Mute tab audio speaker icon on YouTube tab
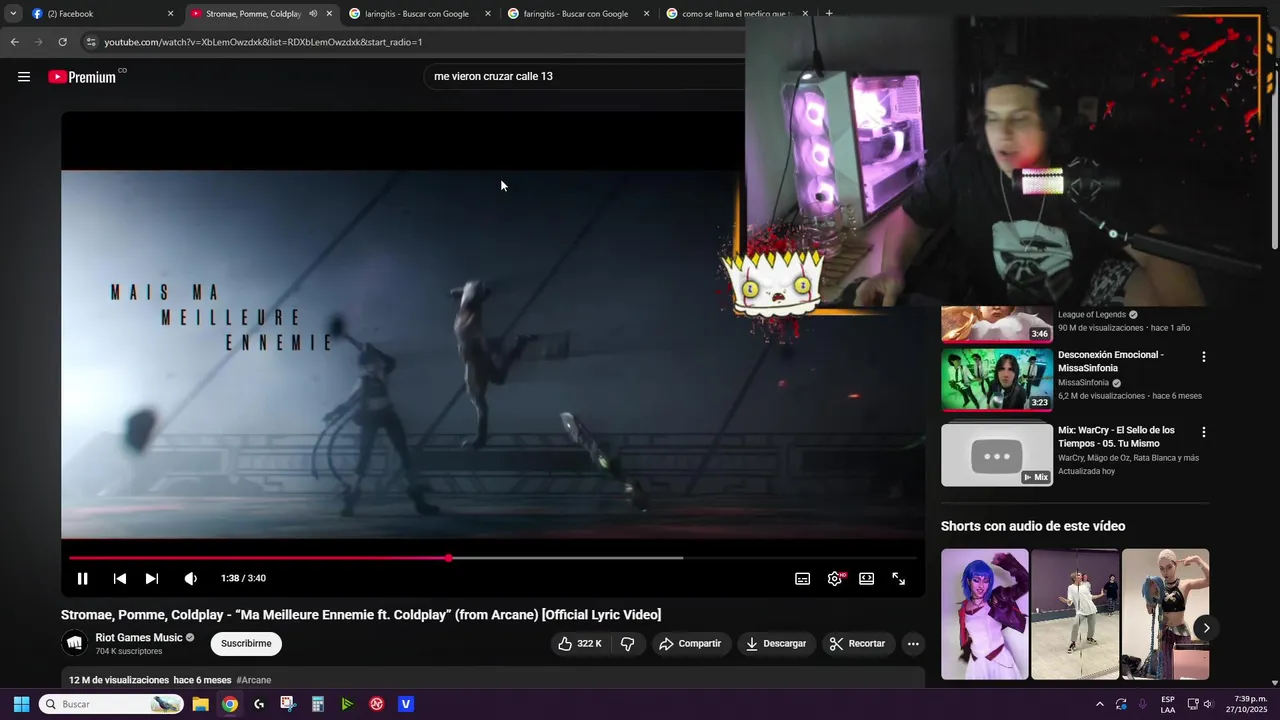This screenshot has width=1280, height=720. coord(313,14)
